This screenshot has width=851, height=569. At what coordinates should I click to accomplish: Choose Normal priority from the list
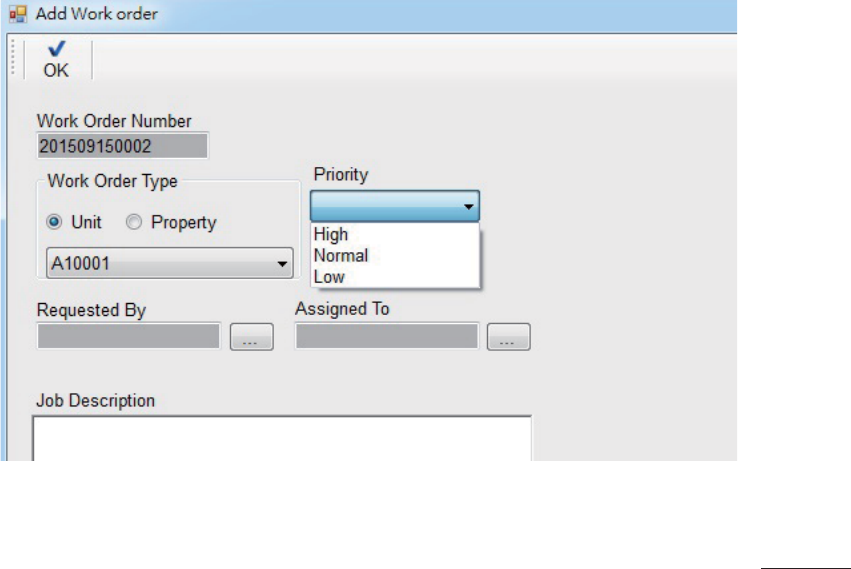point(395,255)
